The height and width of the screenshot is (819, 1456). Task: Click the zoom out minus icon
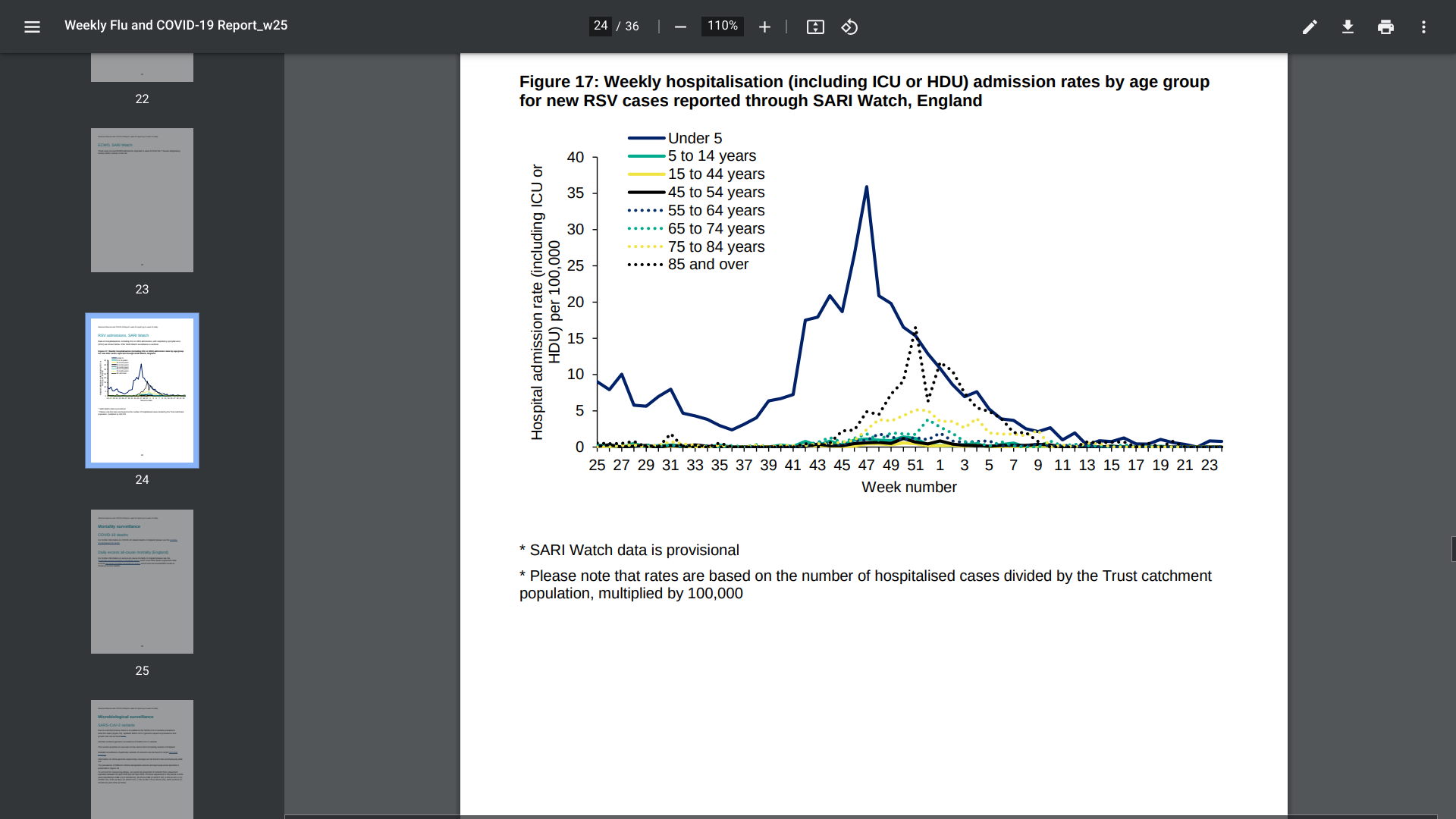click(x=680, y=27)
